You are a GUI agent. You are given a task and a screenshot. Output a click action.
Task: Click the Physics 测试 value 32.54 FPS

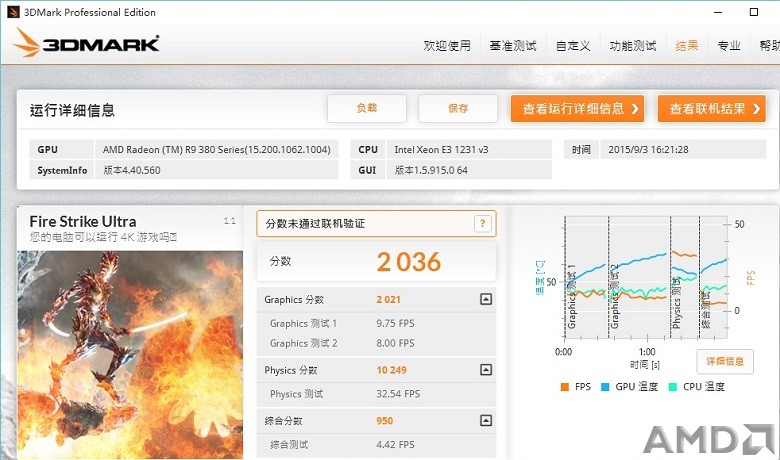(398, 394)
